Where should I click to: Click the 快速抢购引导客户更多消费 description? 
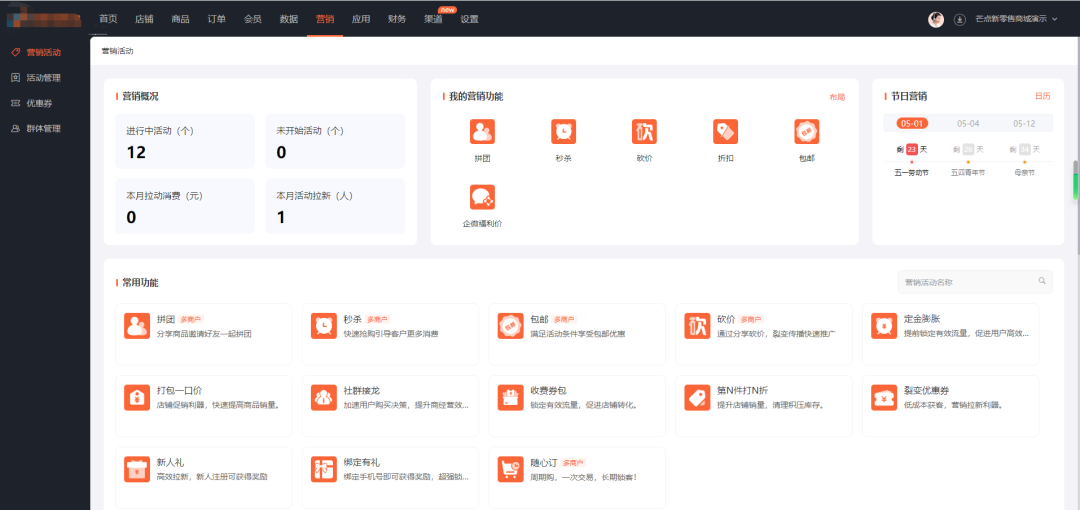(391, 334)
